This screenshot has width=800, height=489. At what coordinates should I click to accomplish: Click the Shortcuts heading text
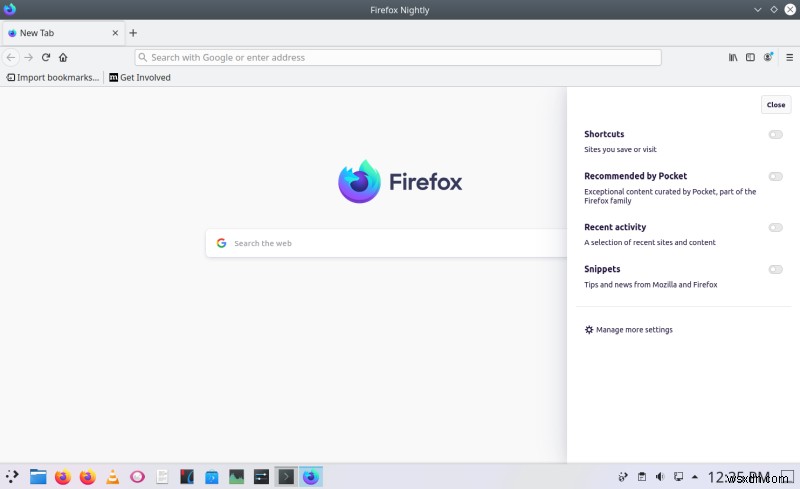pos(604,134)
